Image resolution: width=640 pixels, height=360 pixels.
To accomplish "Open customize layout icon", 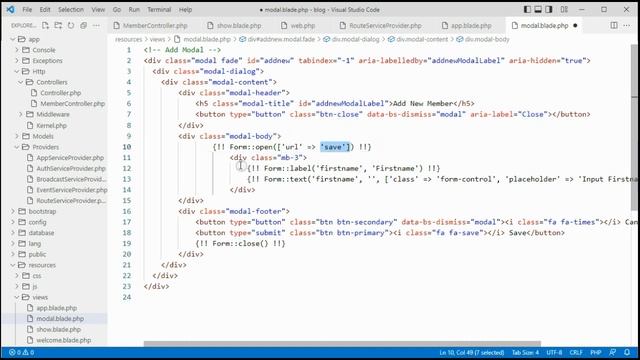I will click(x=564, y=9).
